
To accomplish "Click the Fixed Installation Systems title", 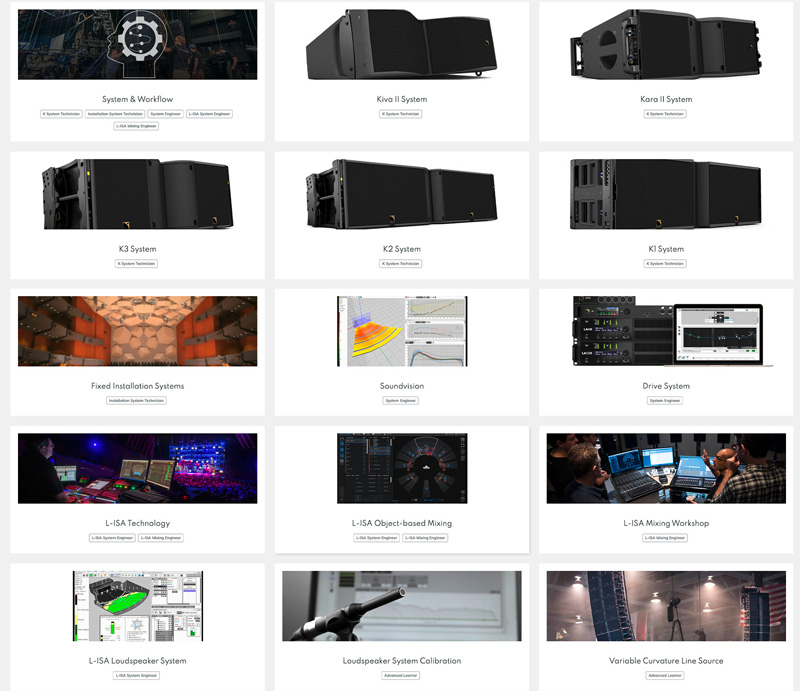I will tap(137, 386).
